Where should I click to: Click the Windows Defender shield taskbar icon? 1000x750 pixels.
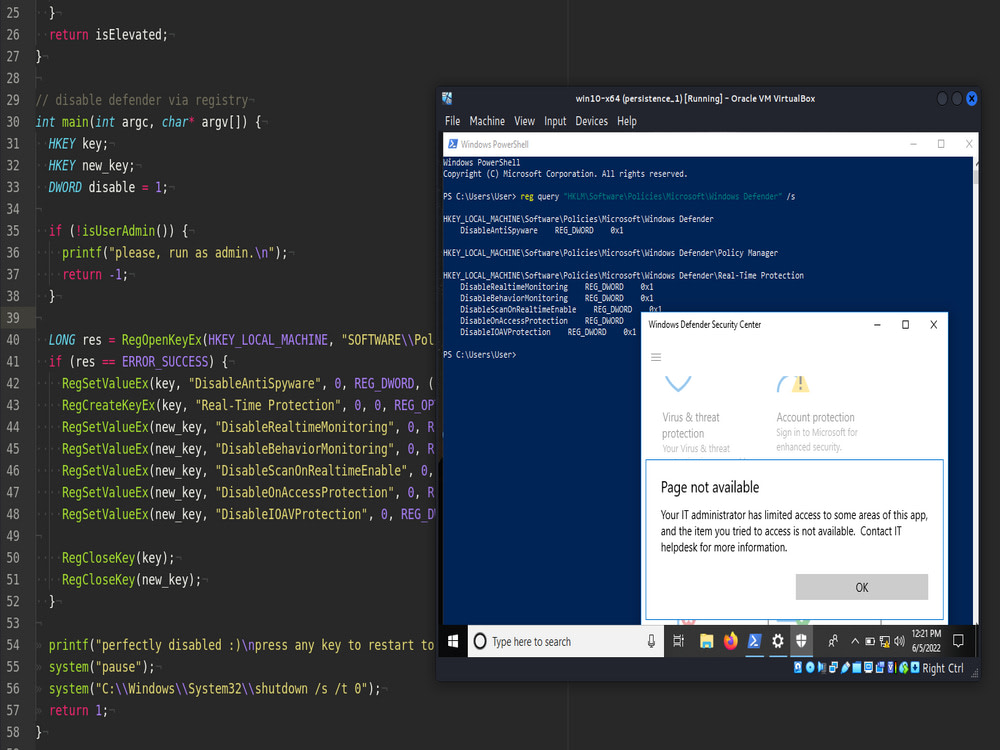801,641
